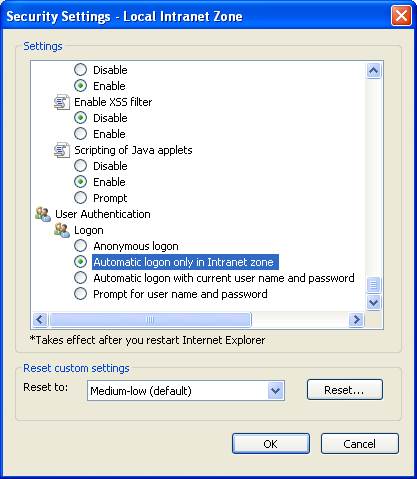This screenshot has width=417, height=479.
Task: Click the Medium-low (default) combo box
Action: click(x=186, y=390)
